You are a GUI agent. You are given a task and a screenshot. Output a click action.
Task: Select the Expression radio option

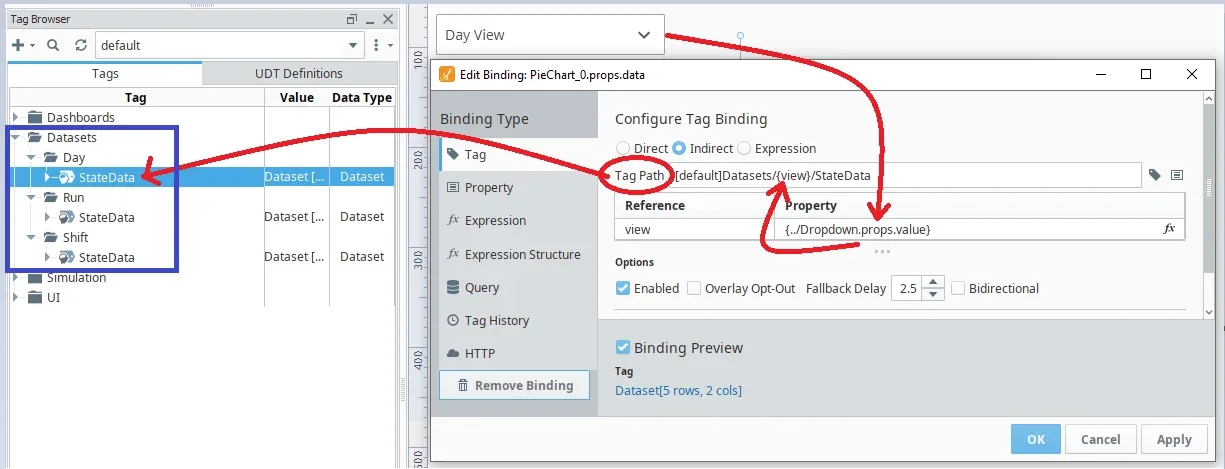tap(744, 148)
